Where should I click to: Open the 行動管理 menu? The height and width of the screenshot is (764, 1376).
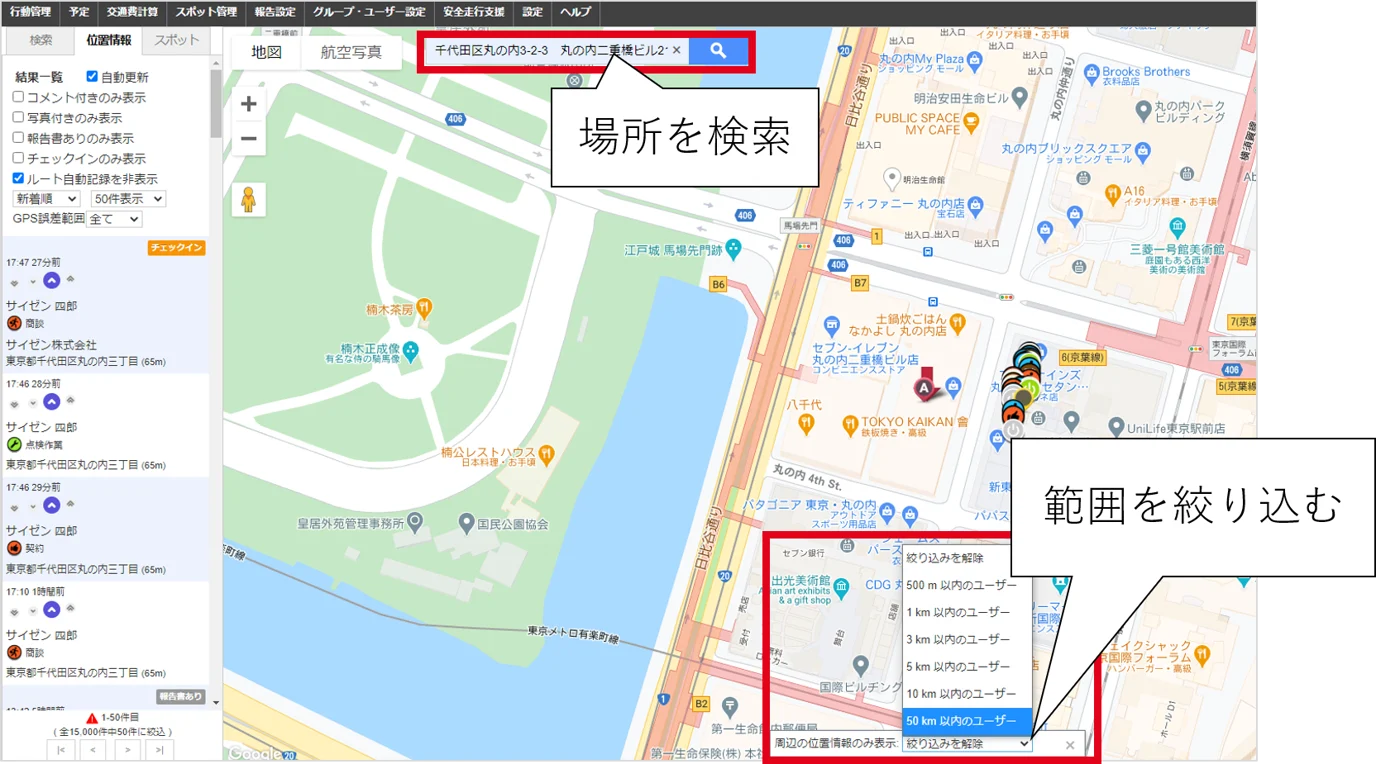click(x=30, y=12)
